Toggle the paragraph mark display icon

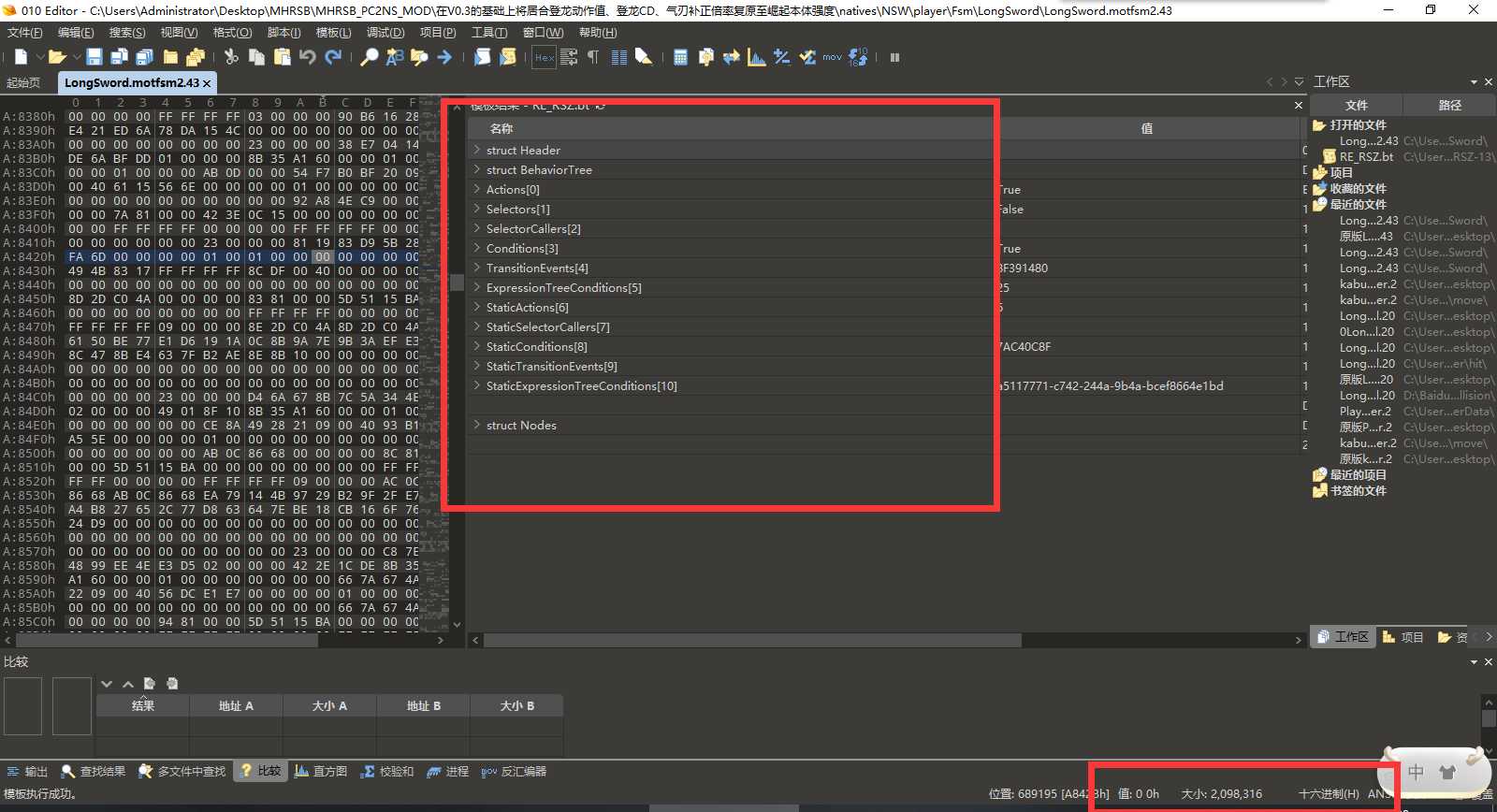tap(593, 57)
